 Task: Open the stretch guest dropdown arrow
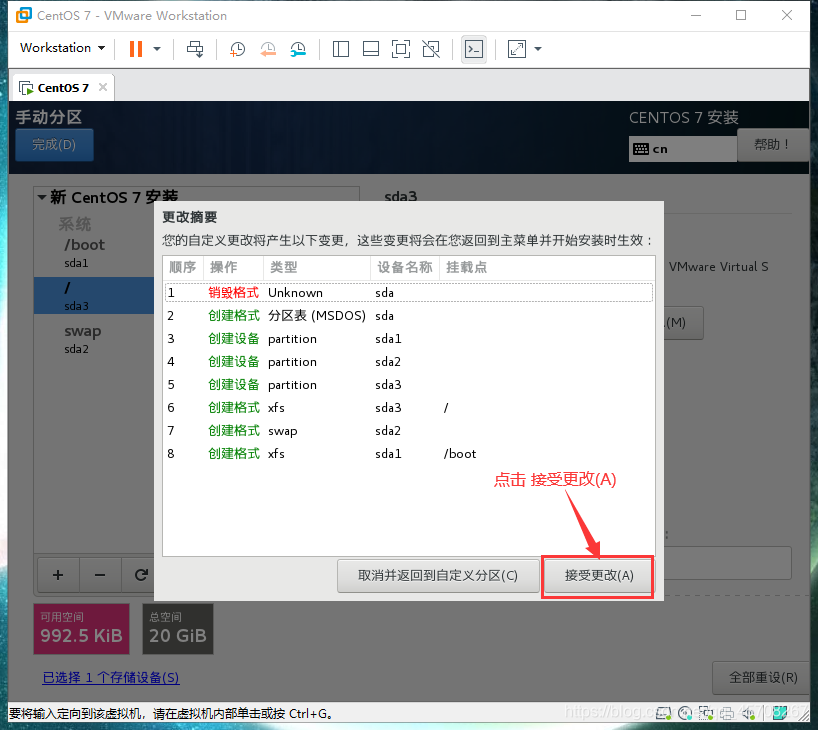click(538, 49)
